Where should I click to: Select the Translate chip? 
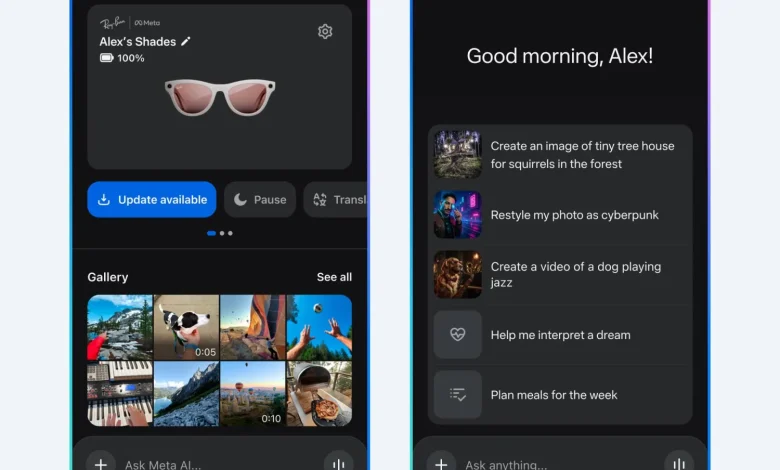336,199
